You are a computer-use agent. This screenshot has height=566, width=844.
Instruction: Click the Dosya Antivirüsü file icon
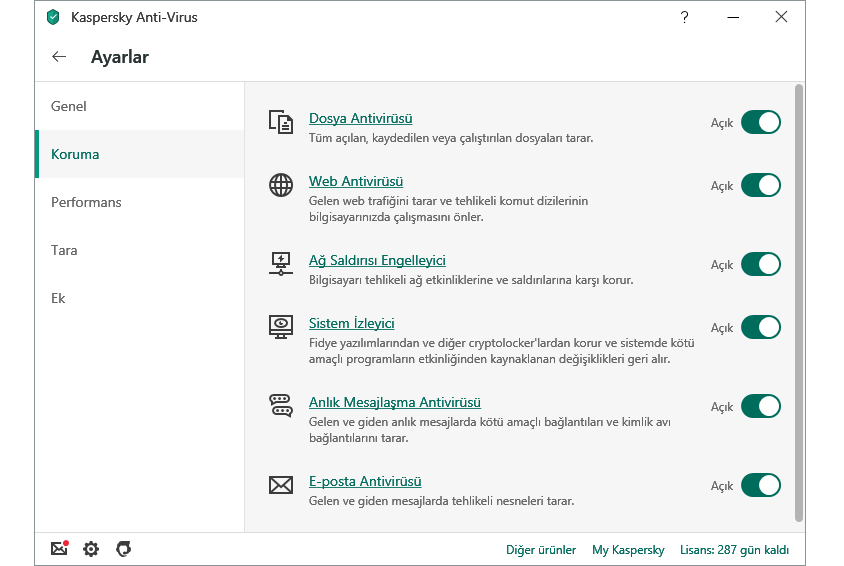pos(281,122)
